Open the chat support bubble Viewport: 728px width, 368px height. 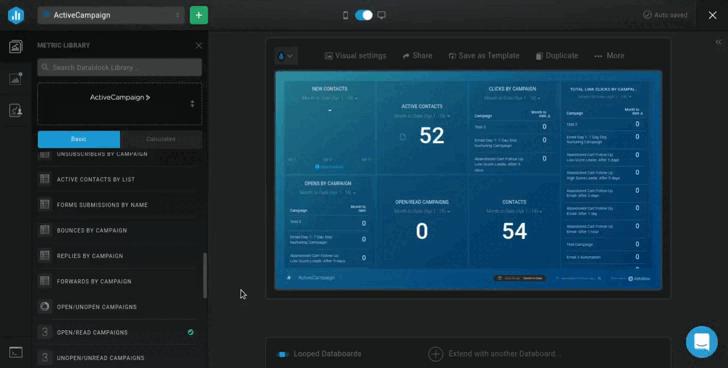702,342
